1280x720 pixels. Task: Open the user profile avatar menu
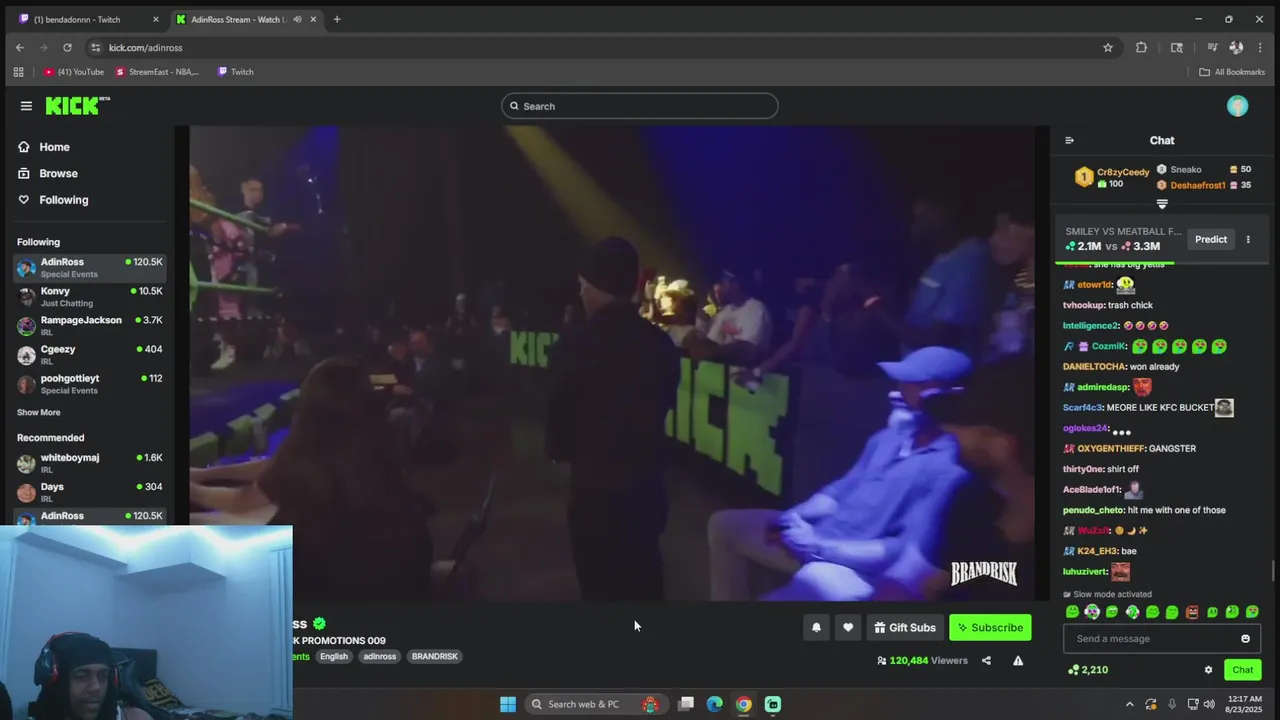click(1237, 106)
